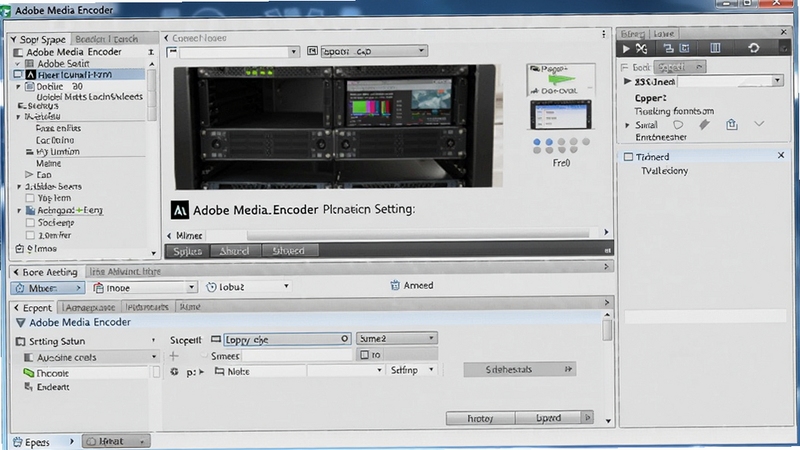Toggle the Srtting Satun checkbox

(x=20, y=341)
